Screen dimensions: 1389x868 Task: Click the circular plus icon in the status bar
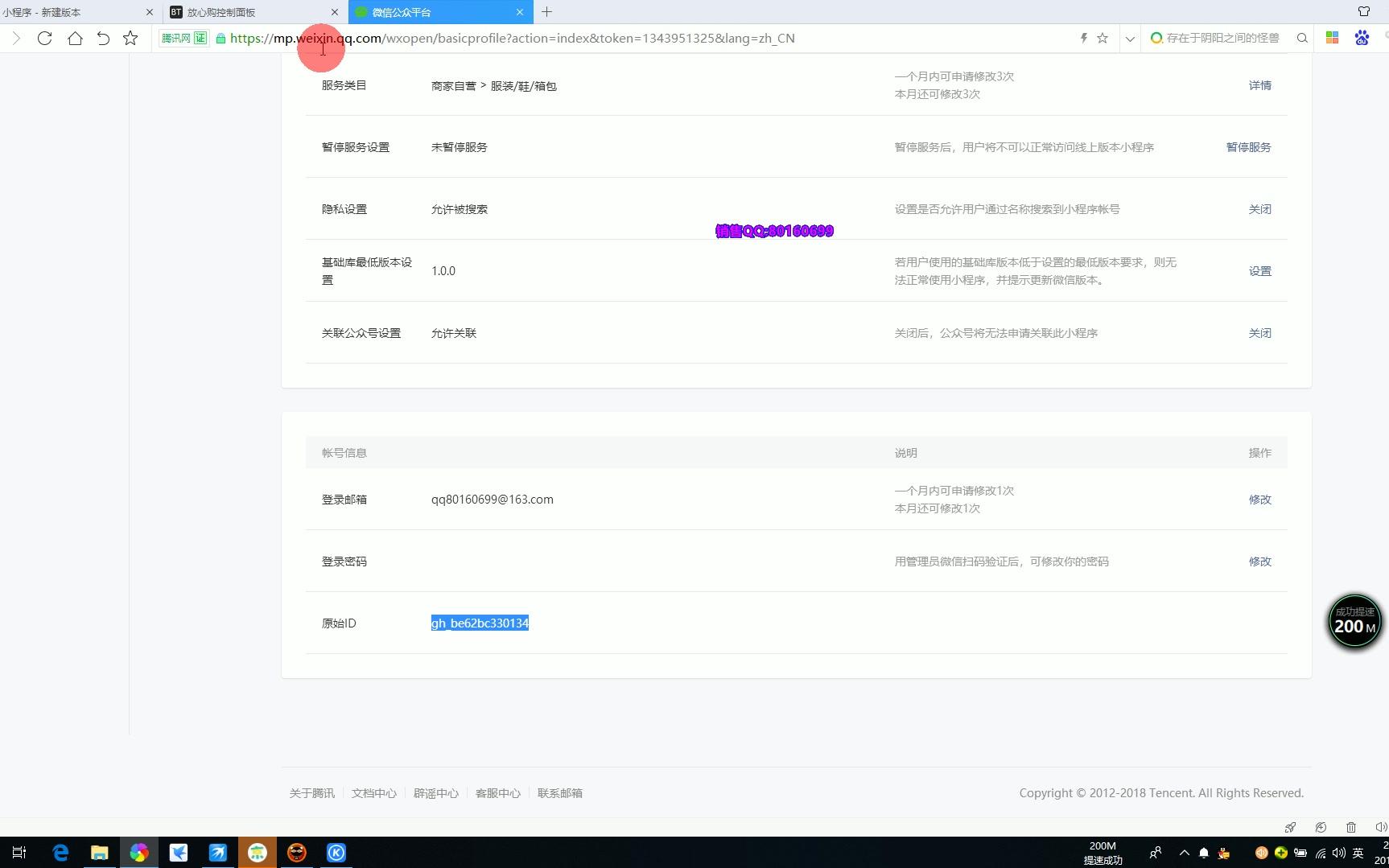[1321, 827]
